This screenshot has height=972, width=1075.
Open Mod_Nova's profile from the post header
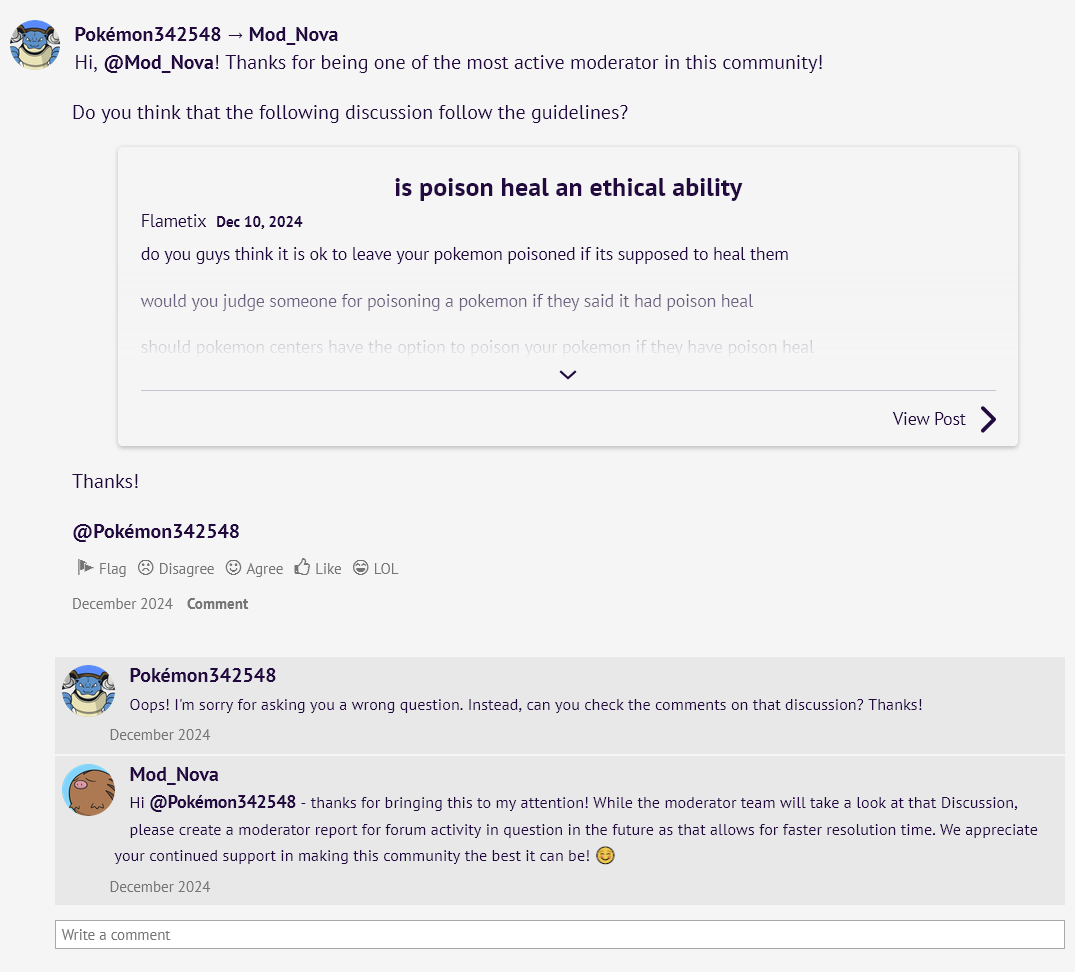(293, 34)
